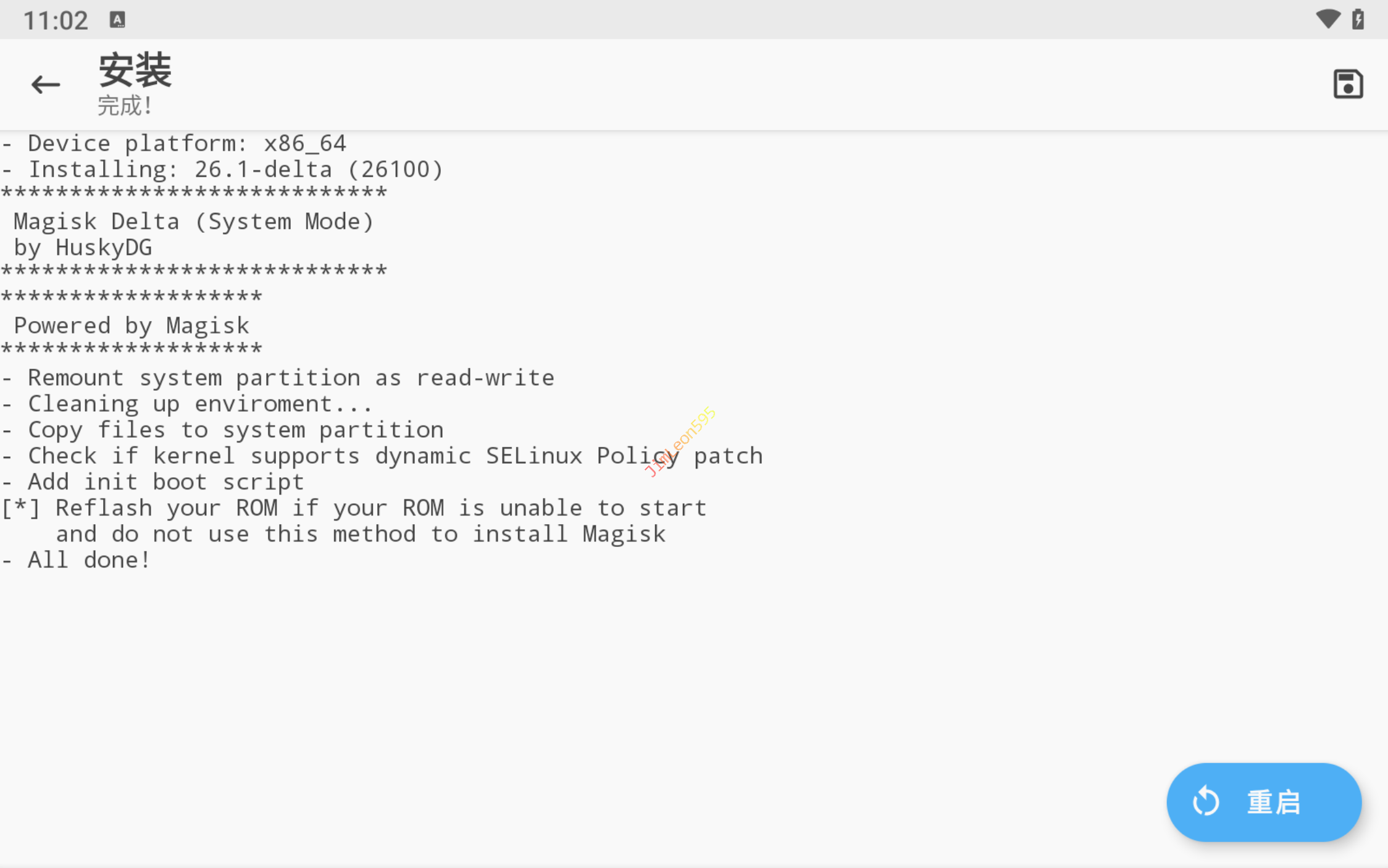
Task: Click the 完成! subtitle text
Action: [x=125, y=106]
